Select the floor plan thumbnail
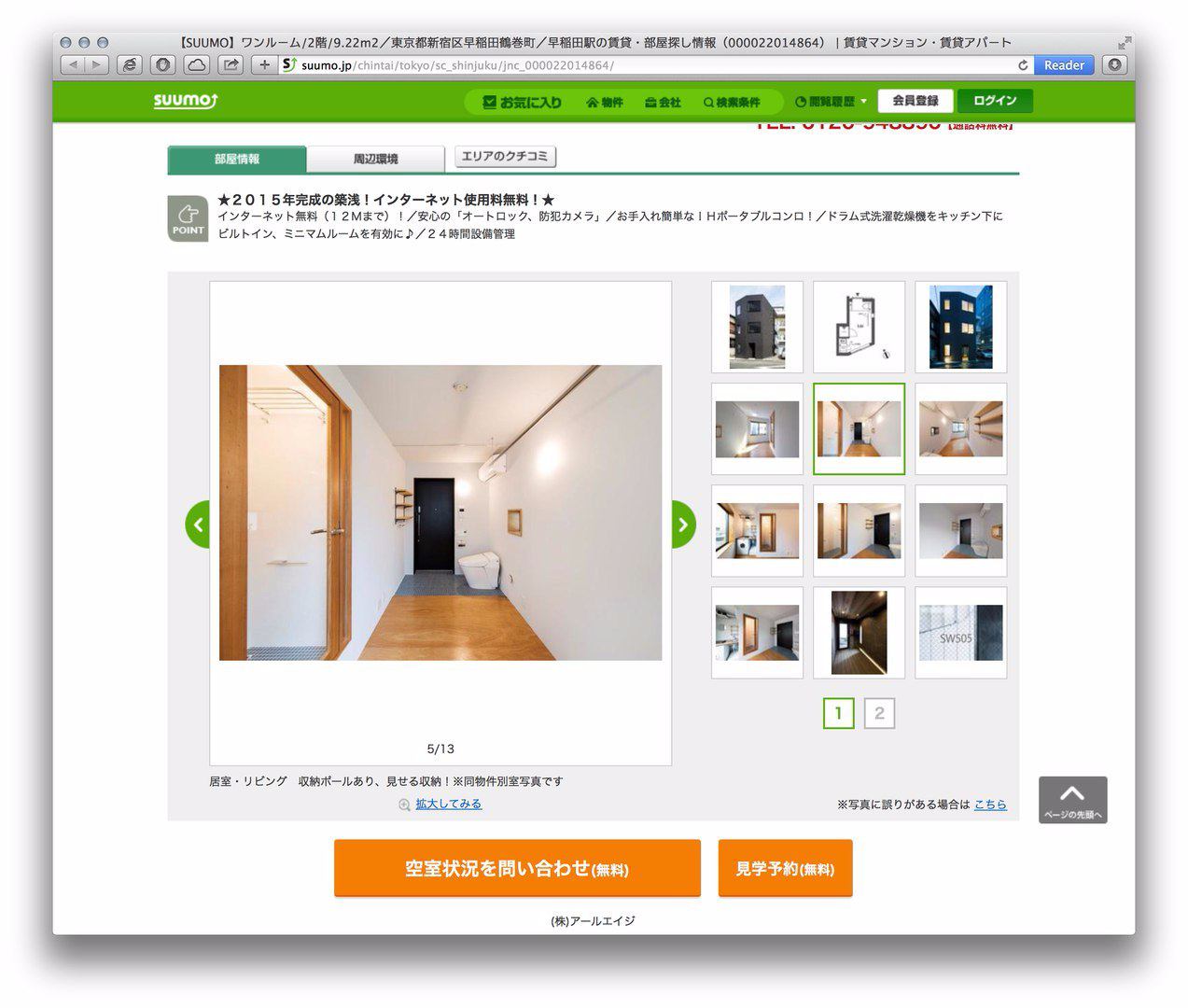 pos(859,327)
